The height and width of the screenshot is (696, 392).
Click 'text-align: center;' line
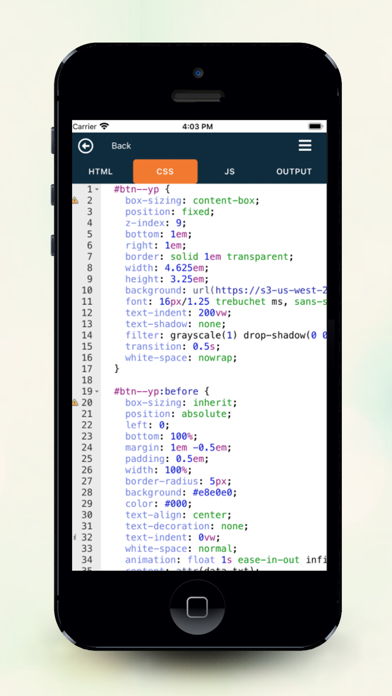[178, 515]
